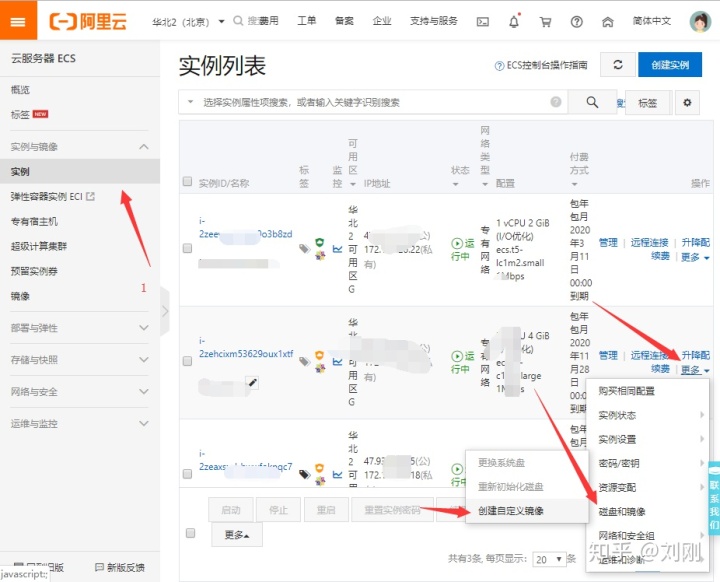
Task: Open the help question mark icon
Action: click(x=576, y=22)
